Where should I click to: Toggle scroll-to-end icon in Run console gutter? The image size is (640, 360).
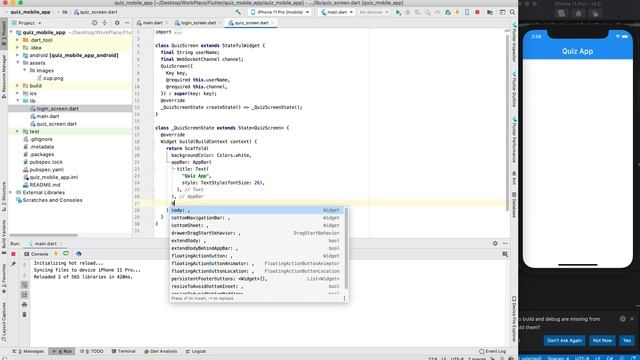(x=24, y=295)
